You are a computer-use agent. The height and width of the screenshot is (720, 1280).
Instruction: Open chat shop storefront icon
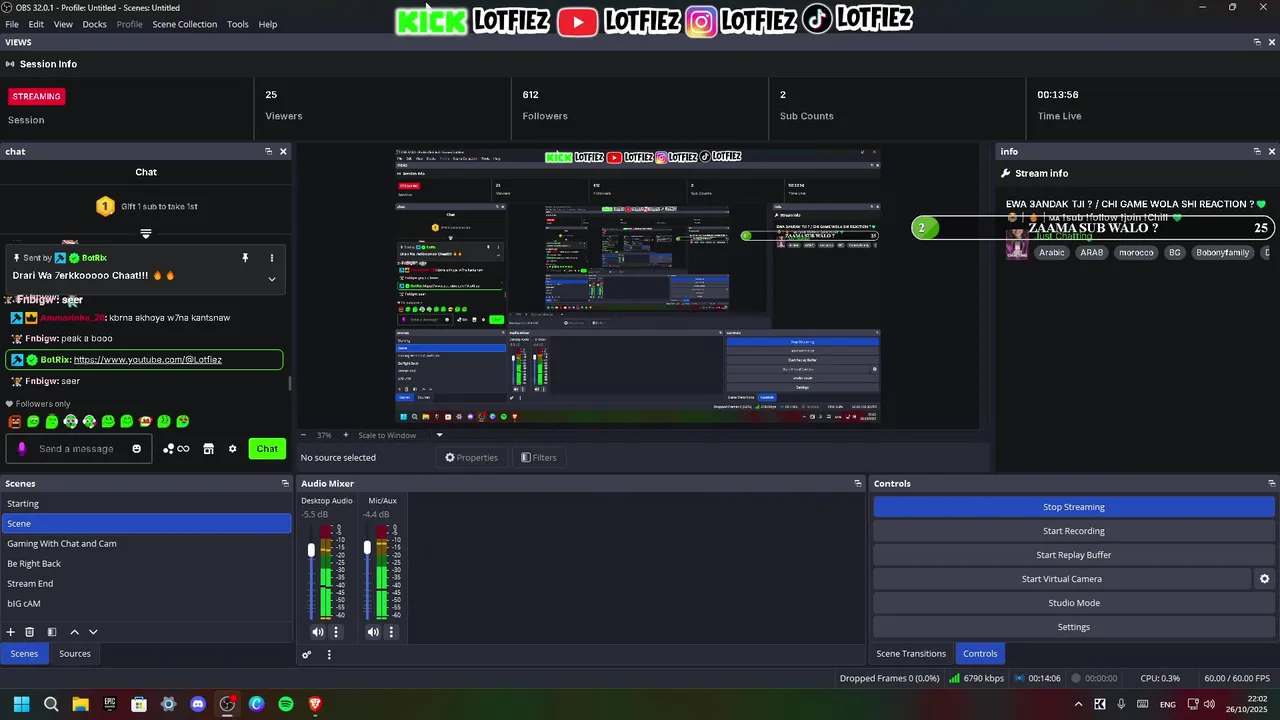[208, 449]
